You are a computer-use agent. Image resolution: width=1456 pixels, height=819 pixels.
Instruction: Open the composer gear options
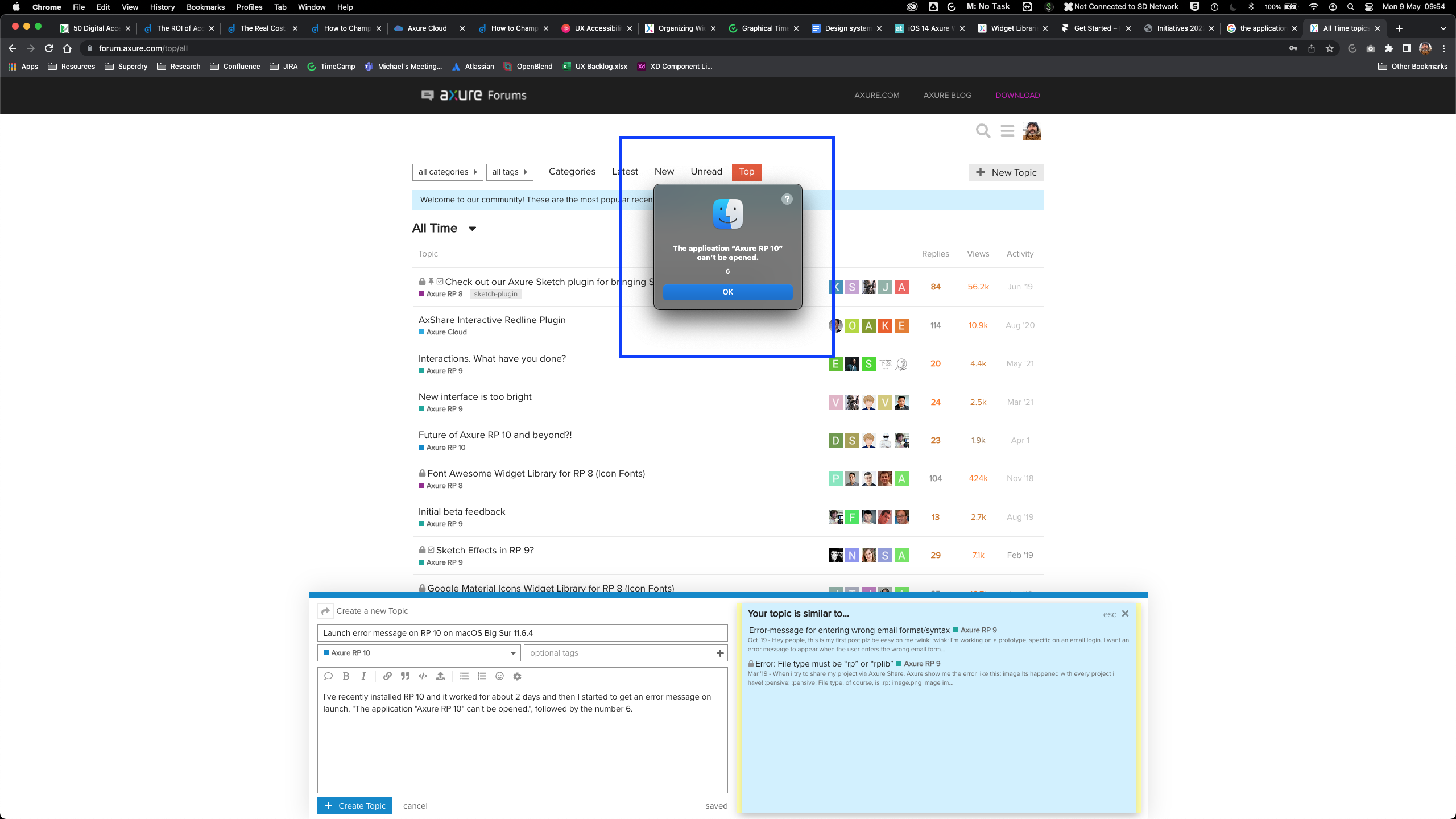[x=517, y=676]
